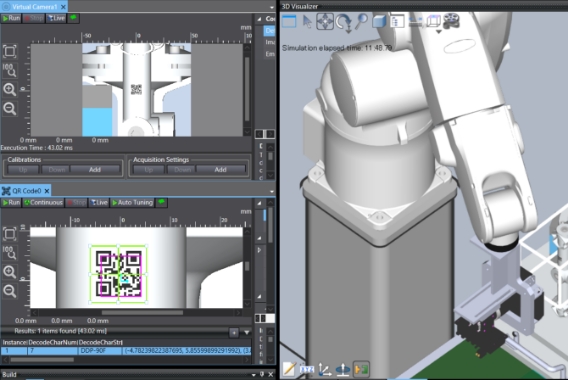Close the QR Code0 tab

coord(47,191)
